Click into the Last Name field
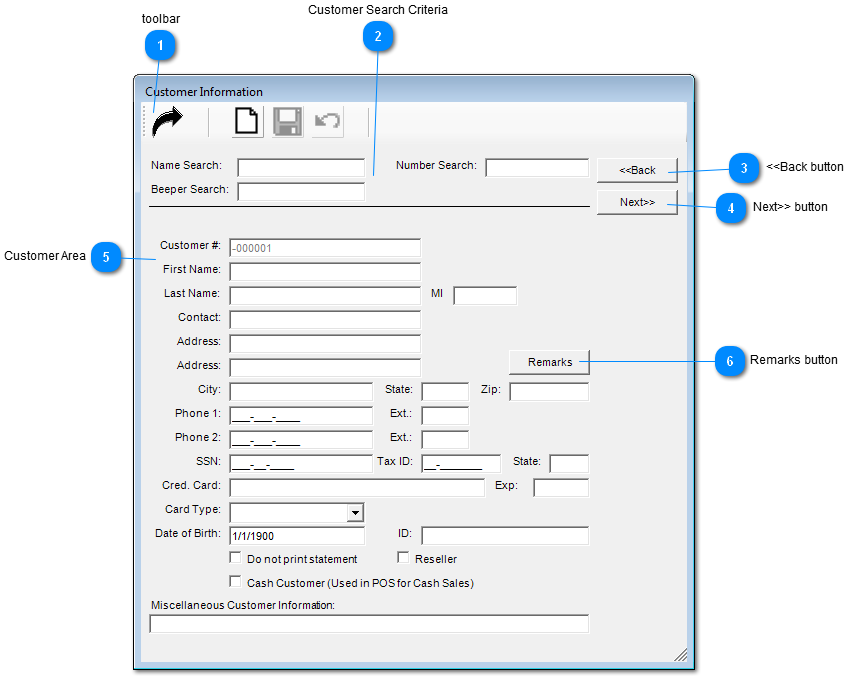The height and width of the screenshot is (683, 850). (325, 295)
